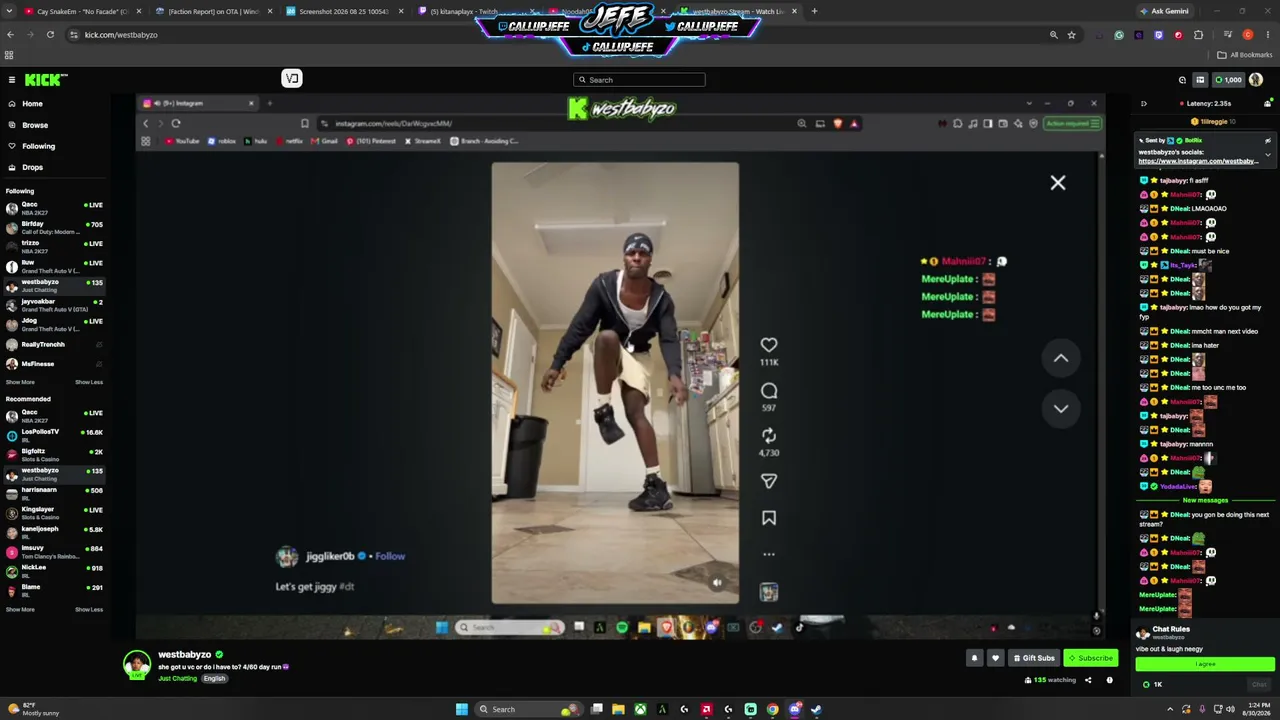Open westbabyzo Instagram link in pinned message
This screenshot has height=720, width=1280.
tap(1198, 161)
